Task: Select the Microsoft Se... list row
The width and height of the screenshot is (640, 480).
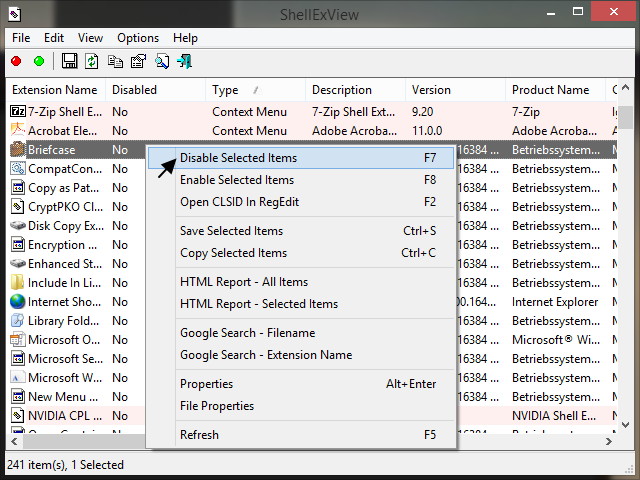Action: click(x=76, y=359)
